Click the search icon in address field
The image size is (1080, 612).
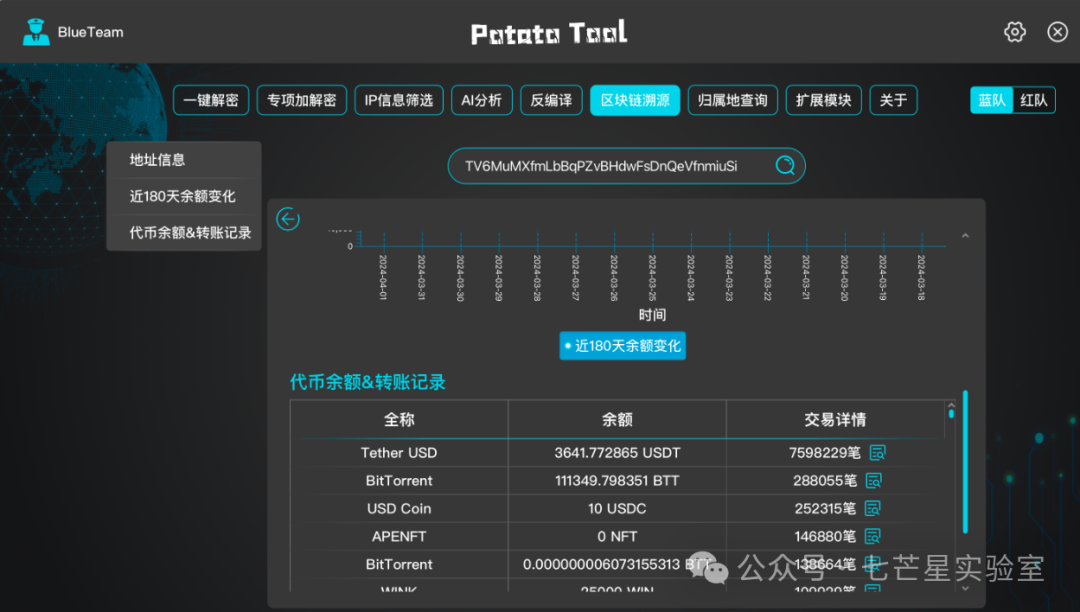pos(785,165)
